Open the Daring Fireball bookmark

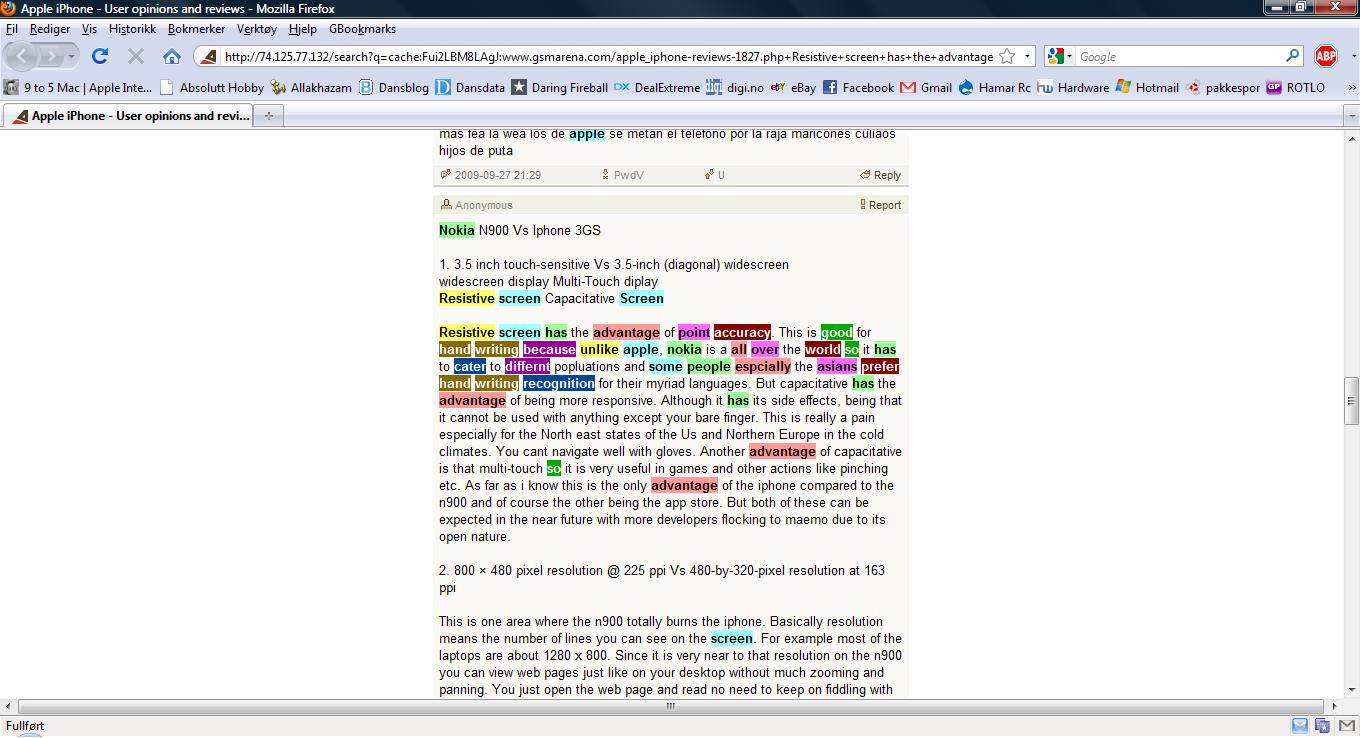pyautogui.click(x=560, y=87)
